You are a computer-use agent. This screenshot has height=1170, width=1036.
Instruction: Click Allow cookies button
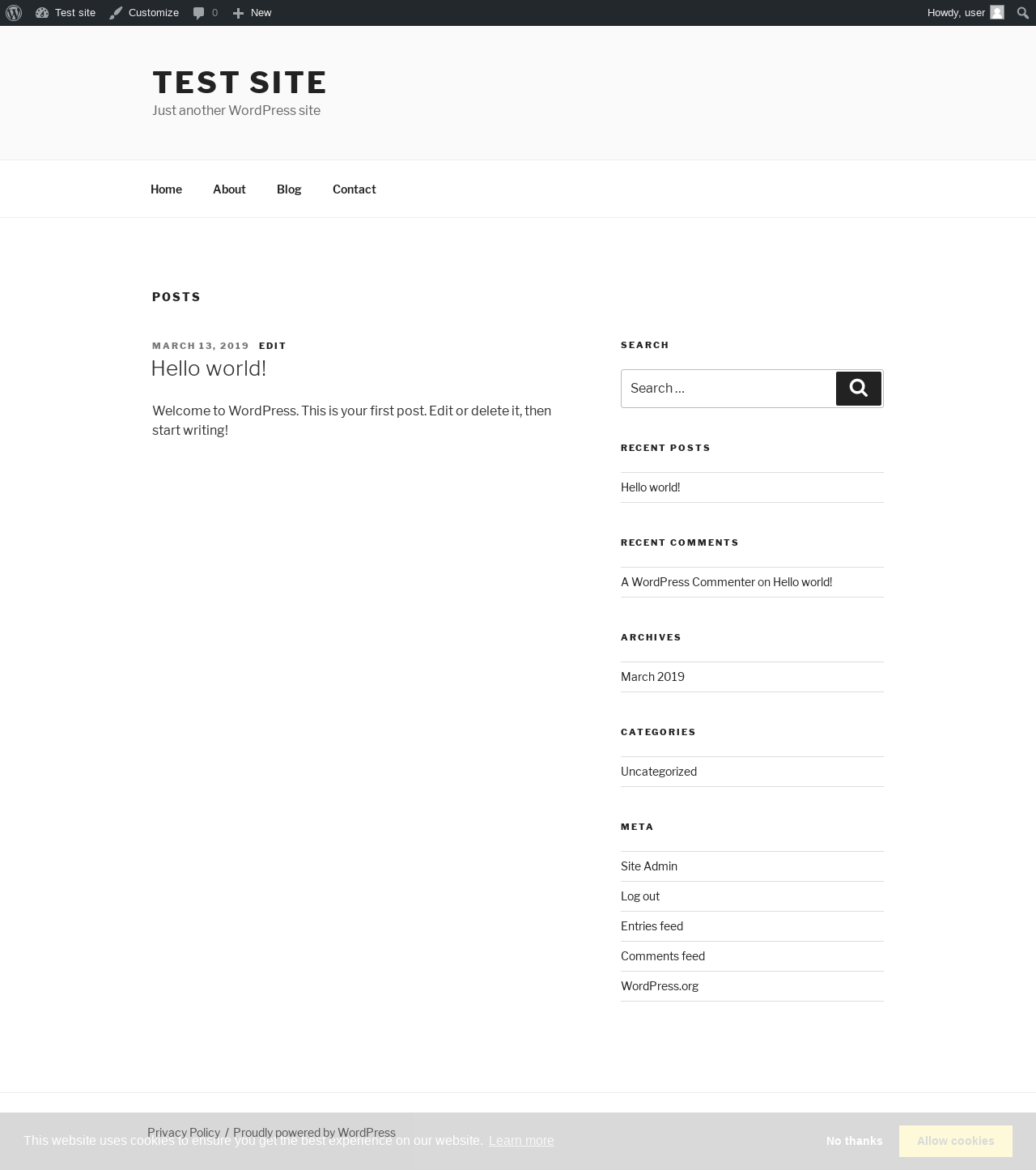pyautogui.click(x=955, y=1141)
